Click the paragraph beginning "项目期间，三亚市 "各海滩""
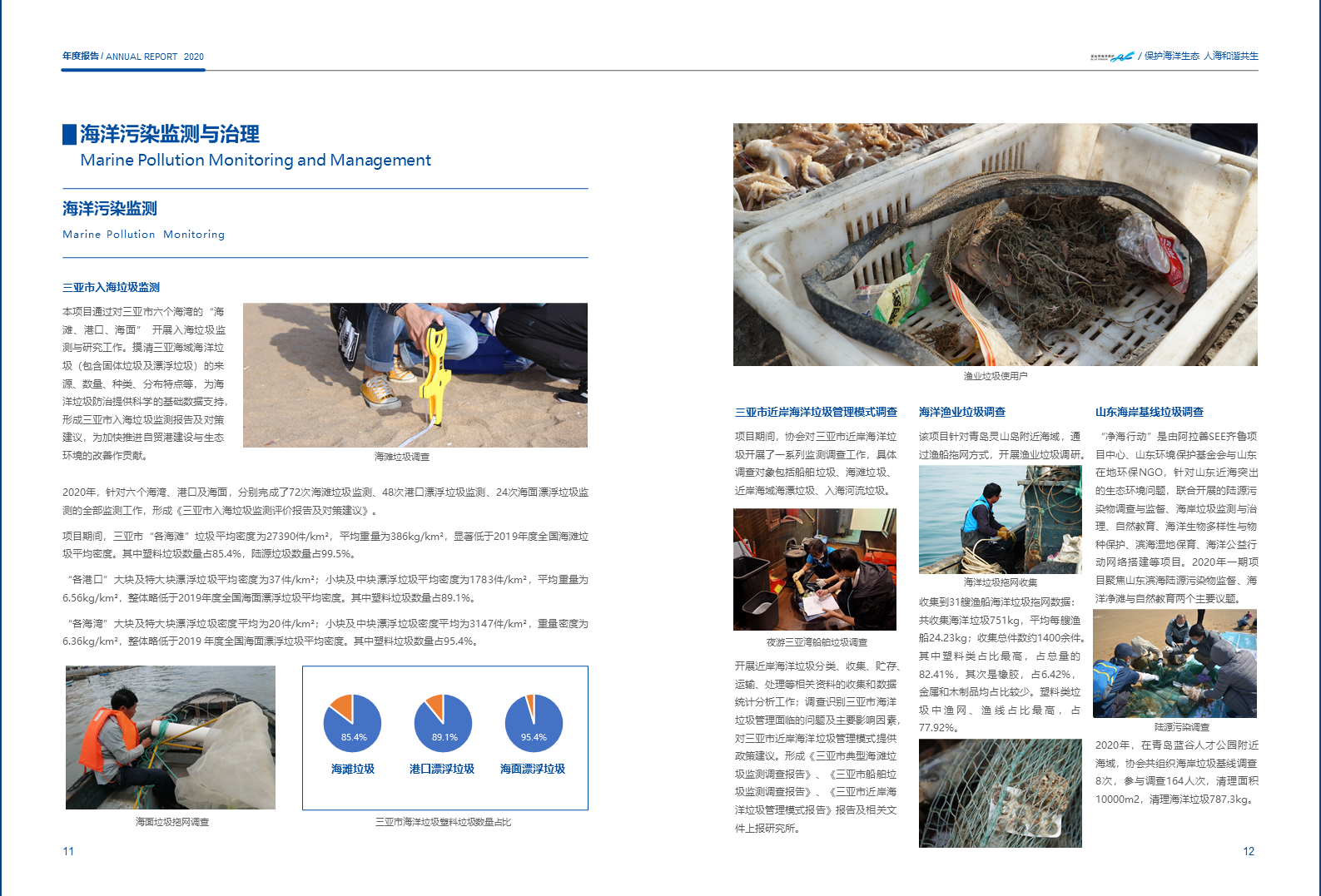Screen dimensions: 1321x896 coord(325,545)
